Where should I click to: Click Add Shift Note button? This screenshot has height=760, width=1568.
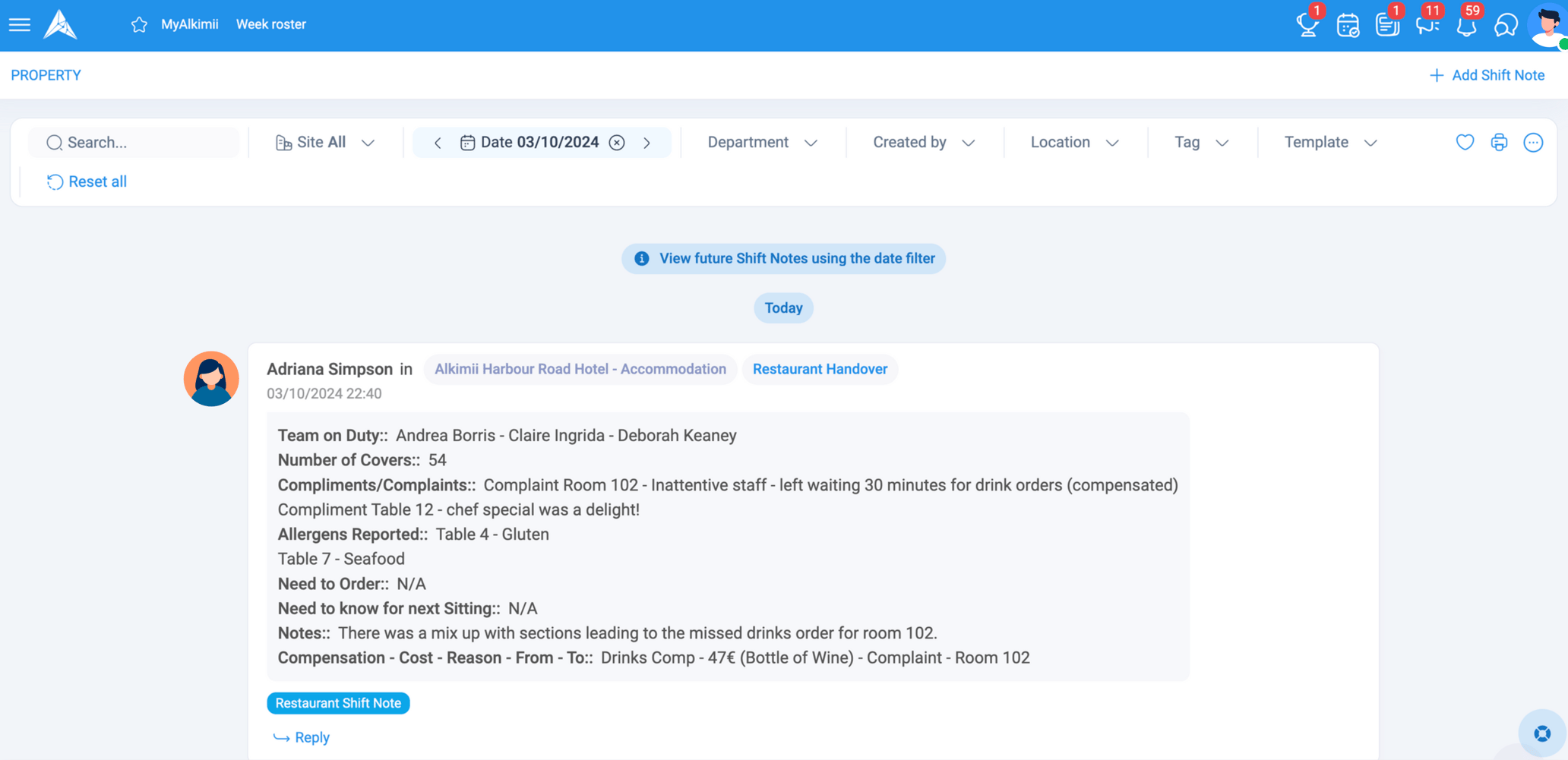click(1487, 75)
